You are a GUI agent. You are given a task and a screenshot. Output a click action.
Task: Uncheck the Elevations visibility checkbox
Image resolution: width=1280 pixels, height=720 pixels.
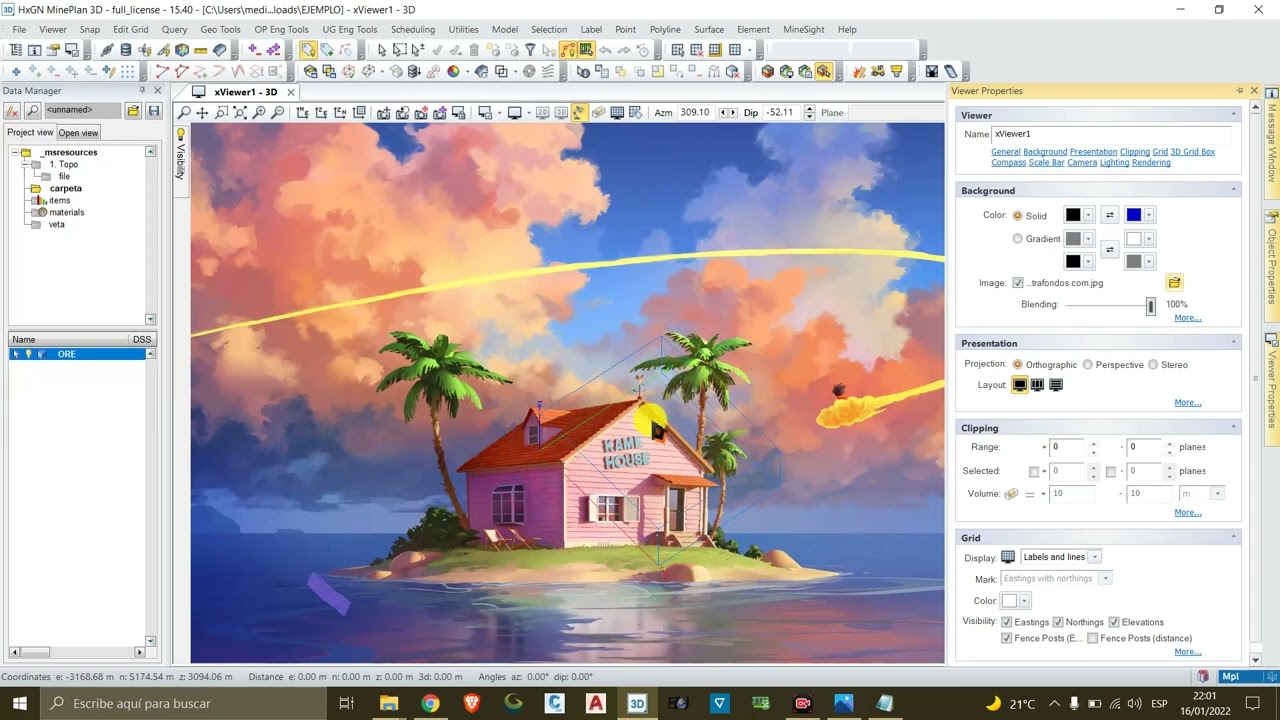[1114, 622]
